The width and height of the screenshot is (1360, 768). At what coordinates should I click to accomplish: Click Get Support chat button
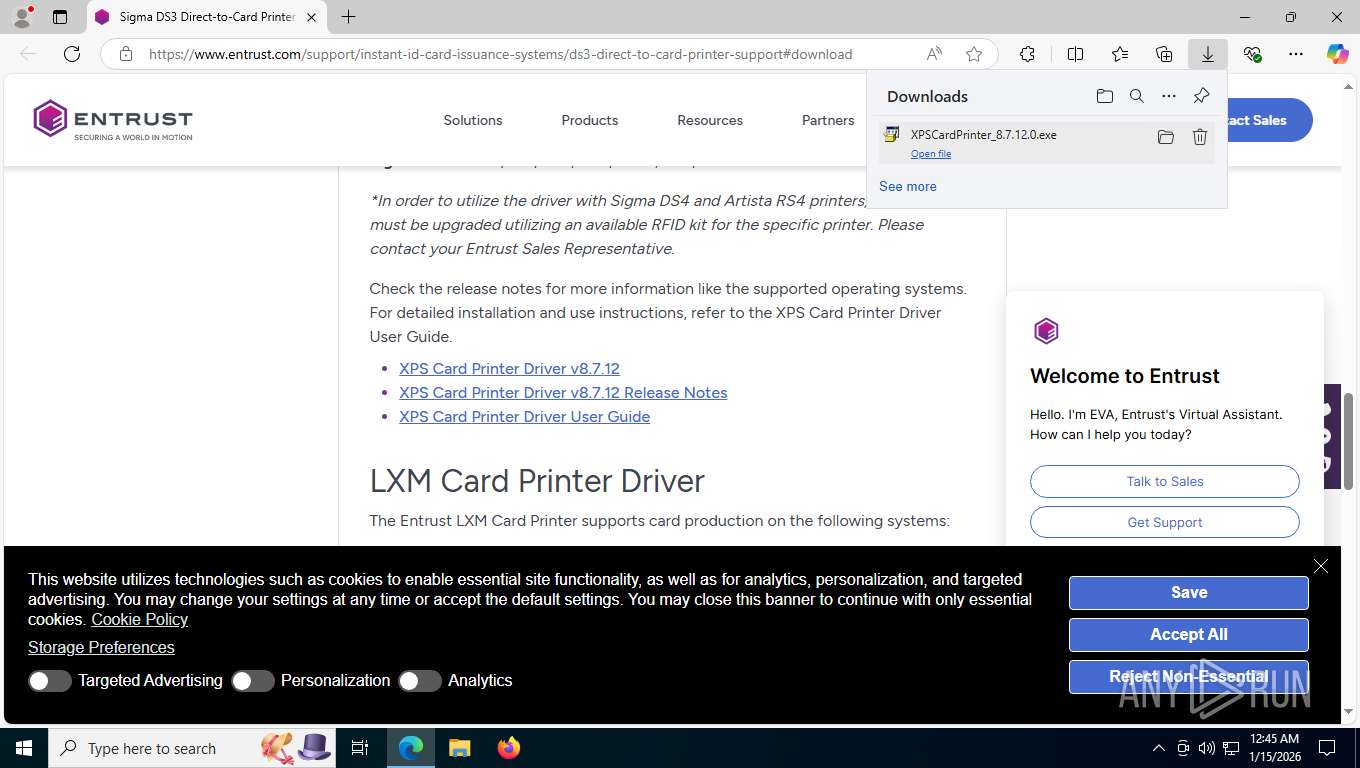click(1165, 522)
